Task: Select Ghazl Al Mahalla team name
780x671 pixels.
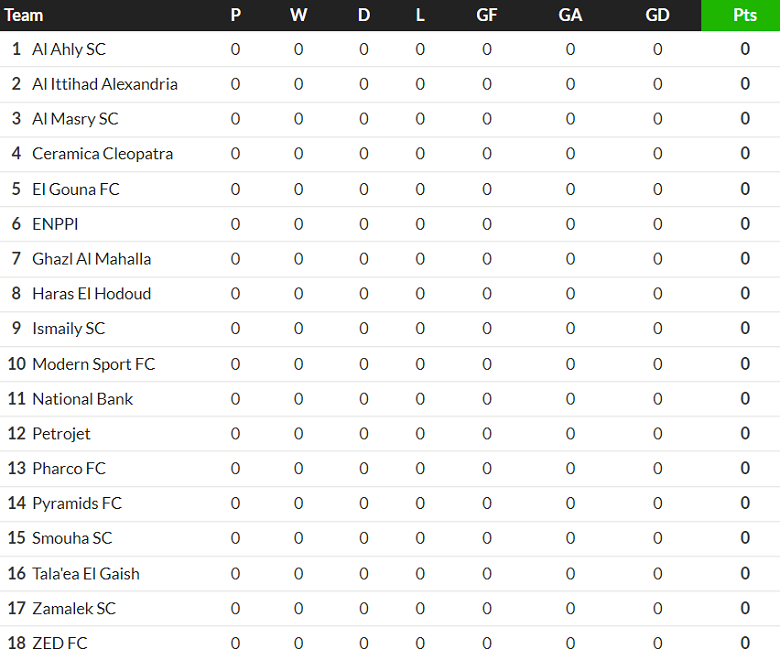Action: [x=92, y=259]
